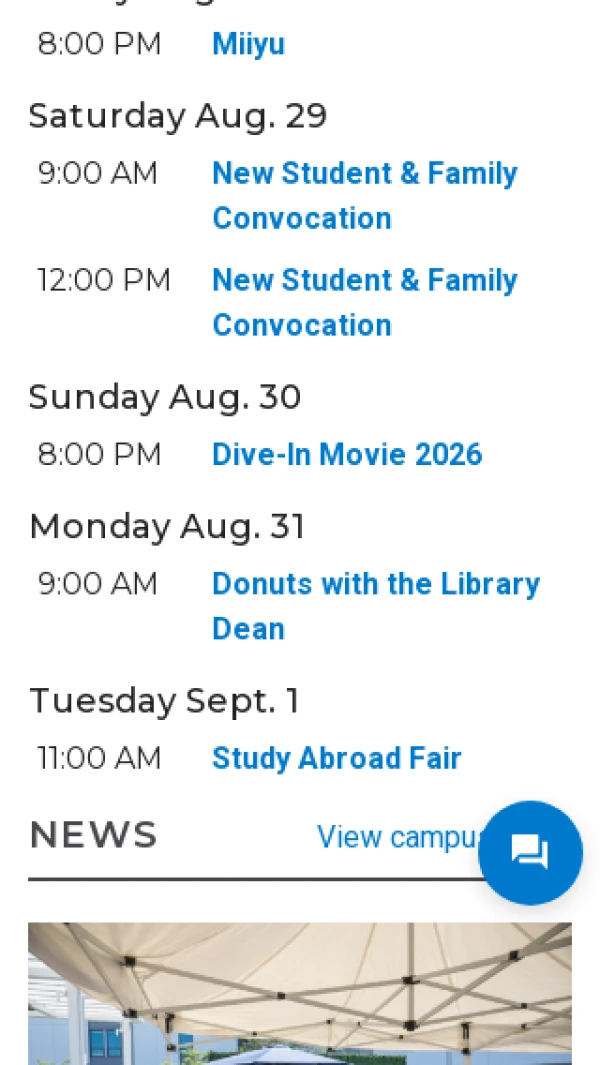Click the 12:00 PM time label
This screenshot has width=600, height=1065.
[x=103, y=280]
